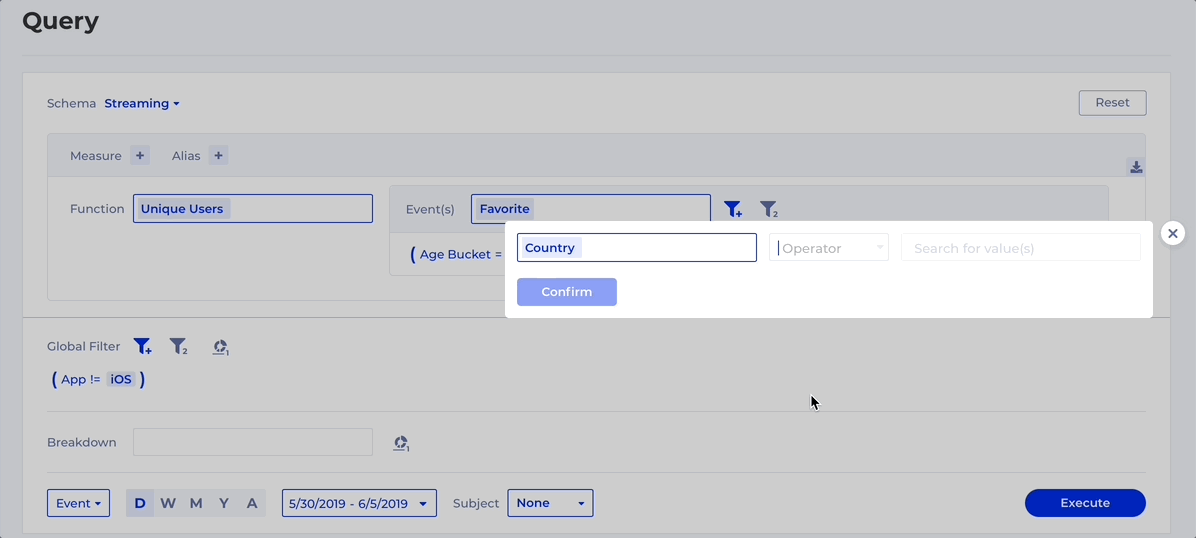Select the iOS filter value tag

121,379
